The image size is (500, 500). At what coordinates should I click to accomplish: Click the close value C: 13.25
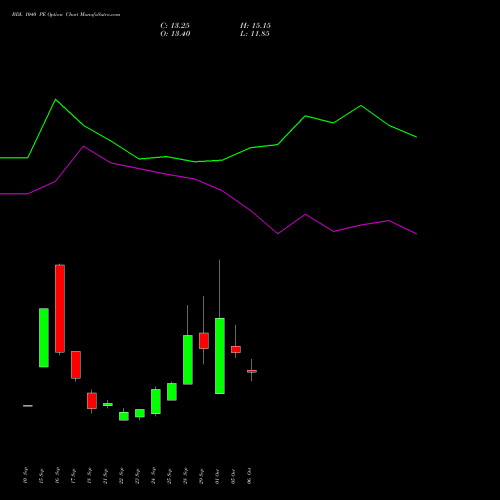(x=175, y=26)
